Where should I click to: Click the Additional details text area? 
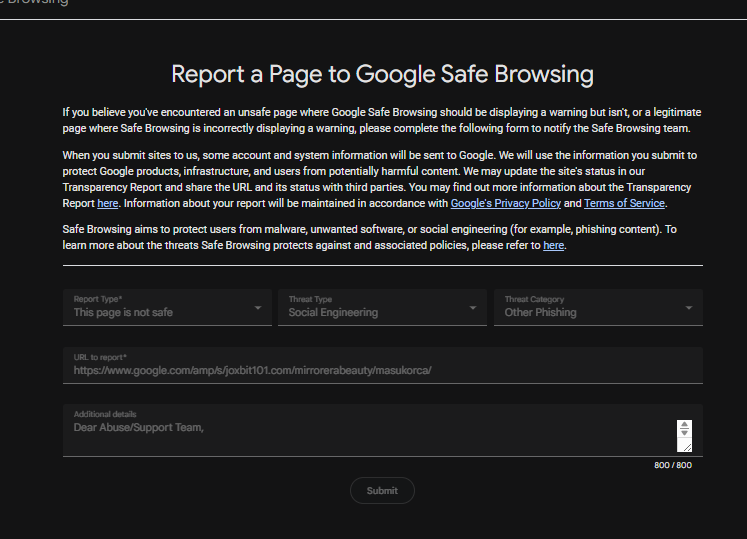tap(383, 430)
